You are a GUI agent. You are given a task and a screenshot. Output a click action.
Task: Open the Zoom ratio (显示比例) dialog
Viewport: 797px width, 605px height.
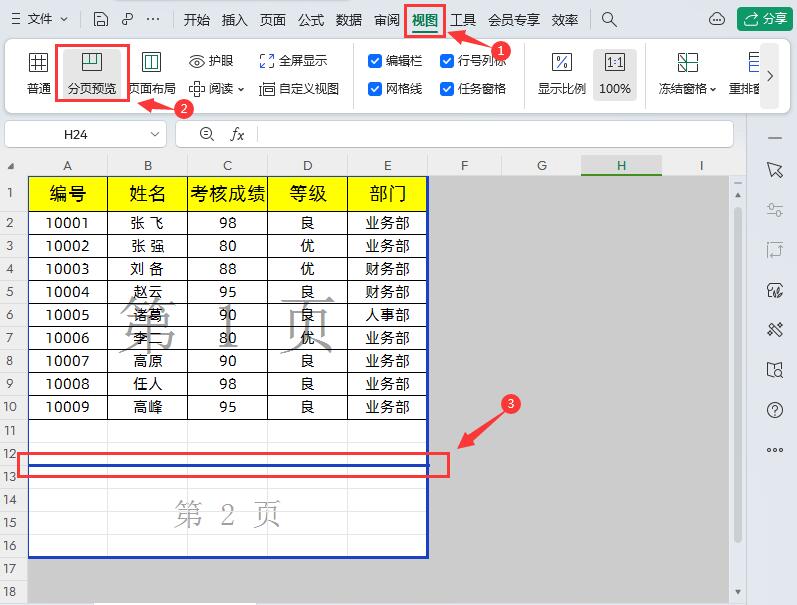click(562, 74)
